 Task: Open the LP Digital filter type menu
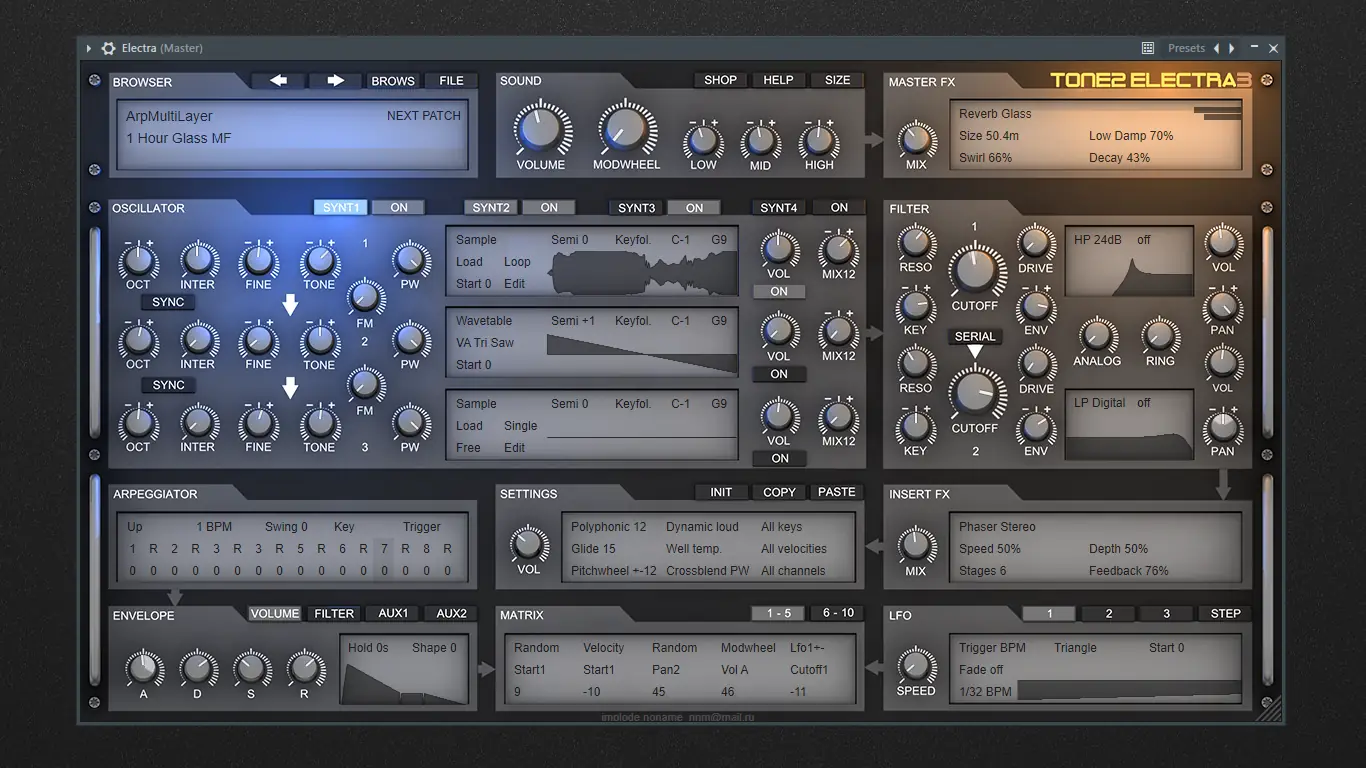pos(1100,403)
